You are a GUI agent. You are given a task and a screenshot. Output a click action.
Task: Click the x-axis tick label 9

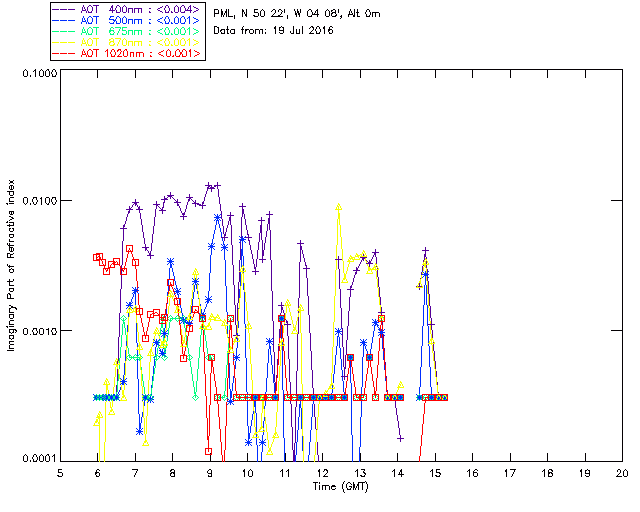tap(210, 473)
